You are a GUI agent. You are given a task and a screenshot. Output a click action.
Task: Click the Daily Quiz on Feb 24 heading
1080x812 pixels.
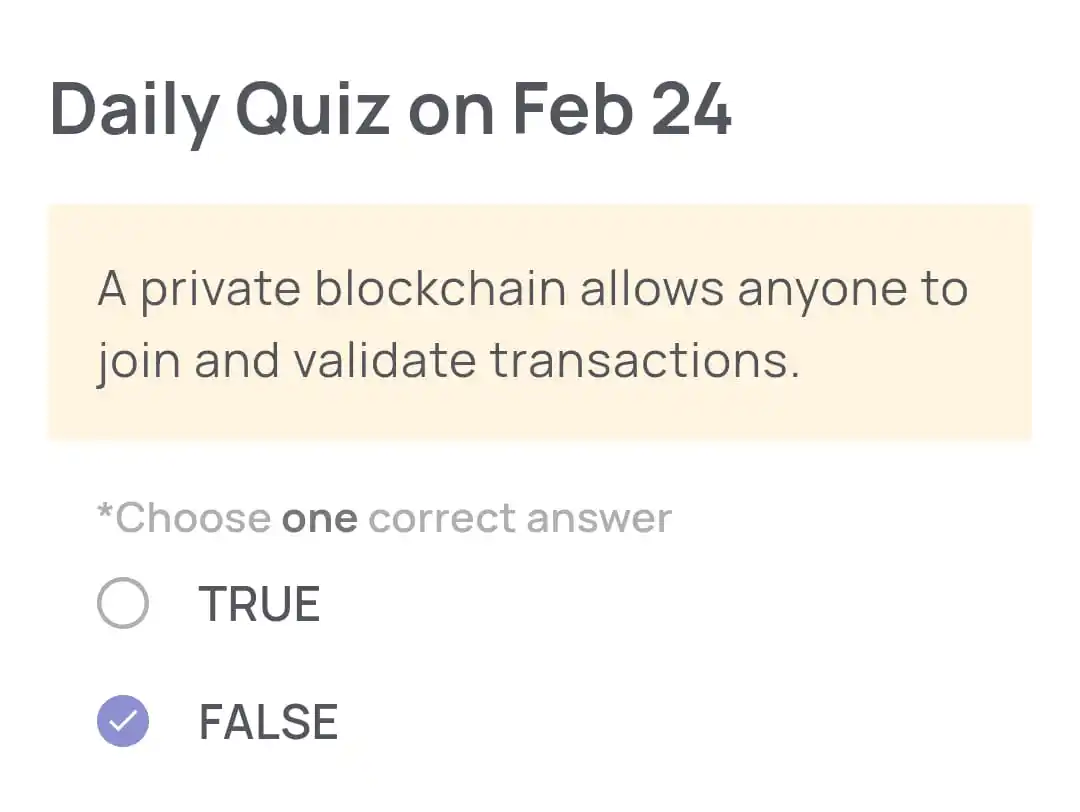pyautogui.click(x=390, y=110)
